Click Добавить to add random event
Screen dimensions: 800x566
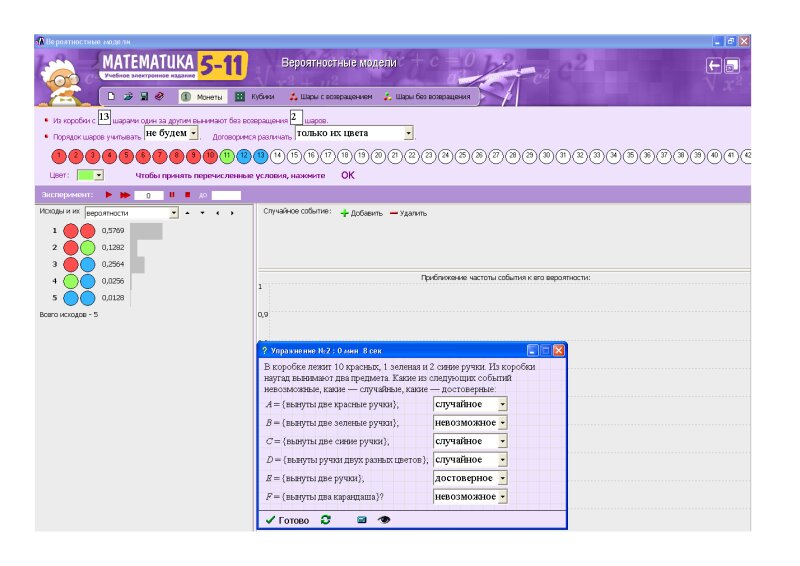coord(361,213)
